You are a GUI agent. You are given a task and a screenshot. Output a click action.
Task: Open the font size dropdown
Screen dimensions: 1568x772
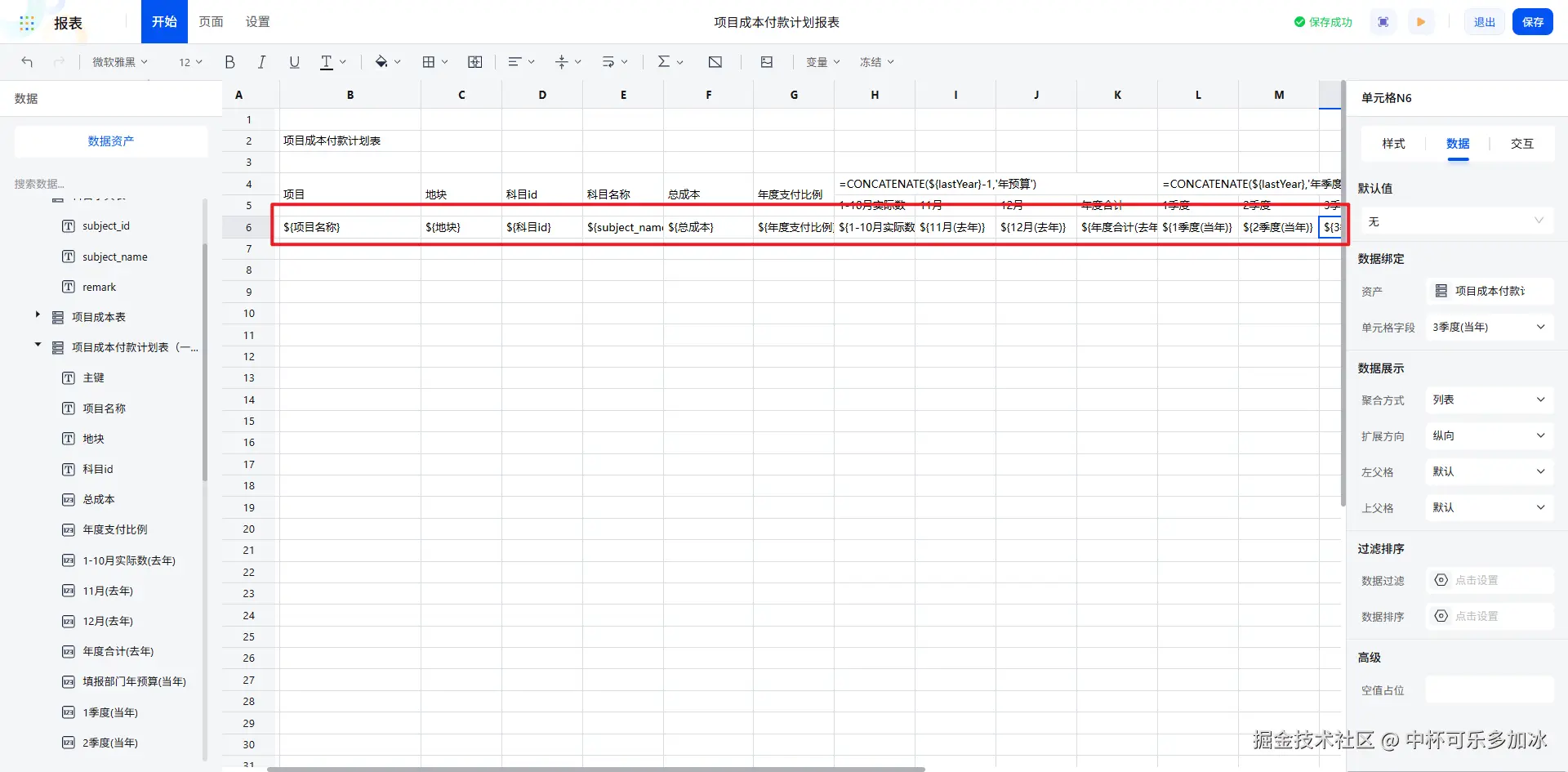[190, 62]
